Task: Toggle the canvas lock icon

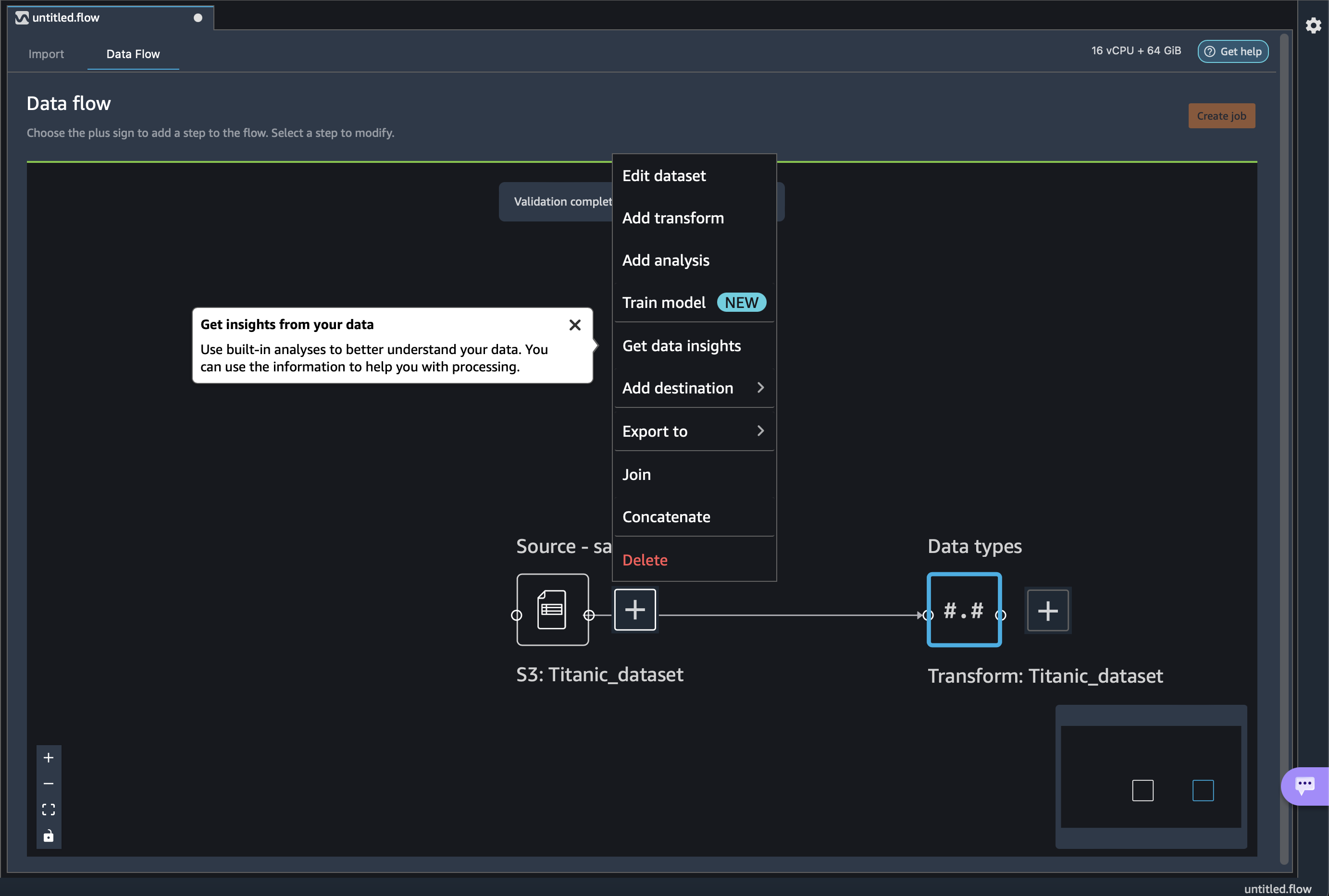Action: [49, 836]
